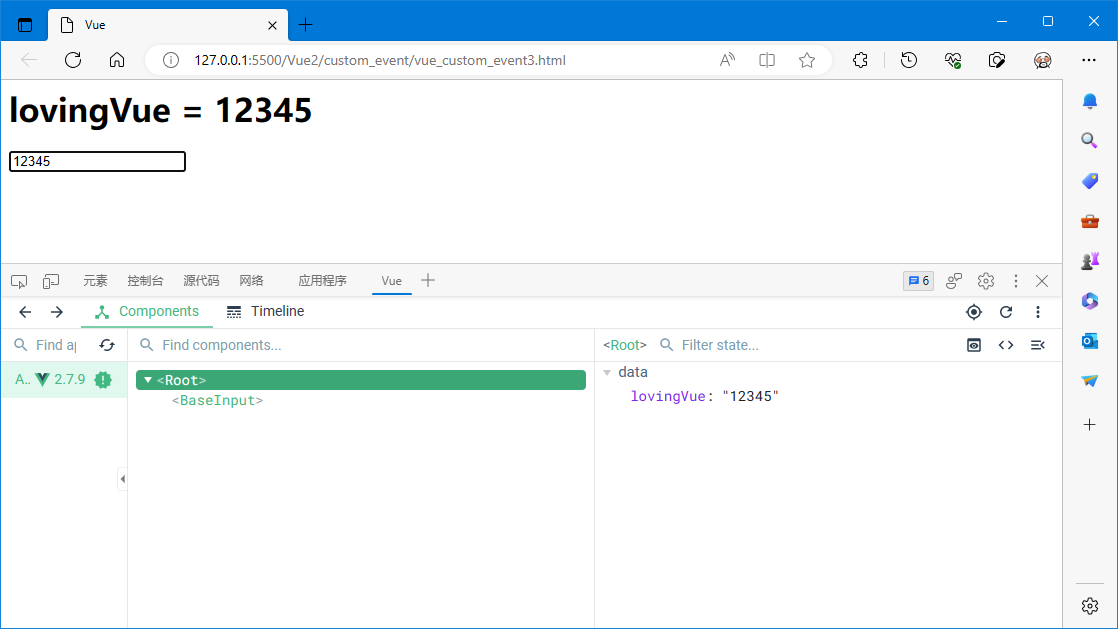
Task: Open sidebar shopping tag icon
Action: (x=1089, y=181)
